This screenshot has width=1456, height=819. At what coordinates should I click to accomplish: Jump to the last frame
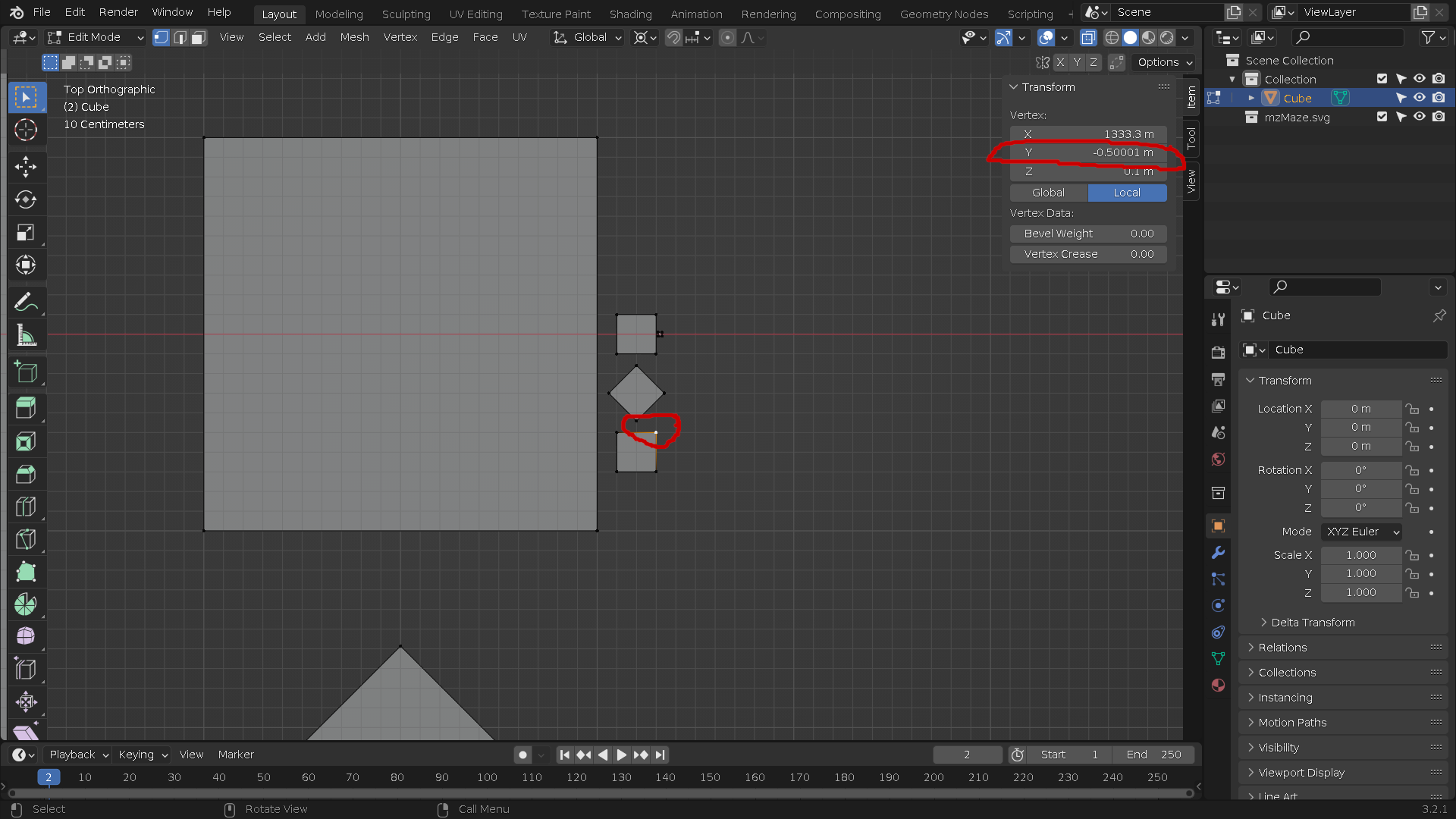tap(660, 755)
